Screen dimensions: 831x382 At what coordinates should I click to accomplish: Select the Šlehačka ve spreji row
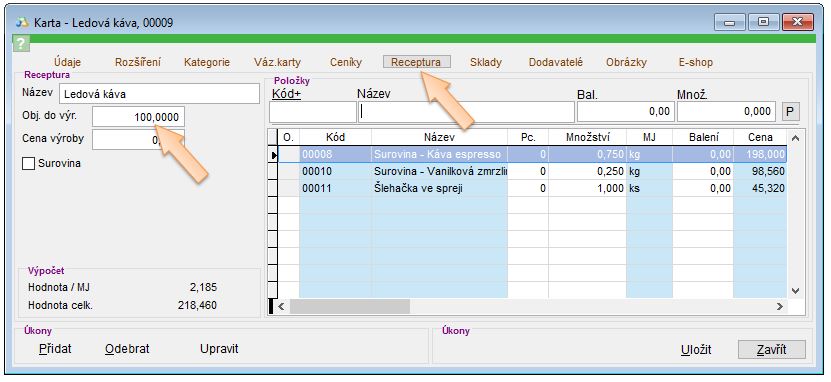[x=532, y=188]
